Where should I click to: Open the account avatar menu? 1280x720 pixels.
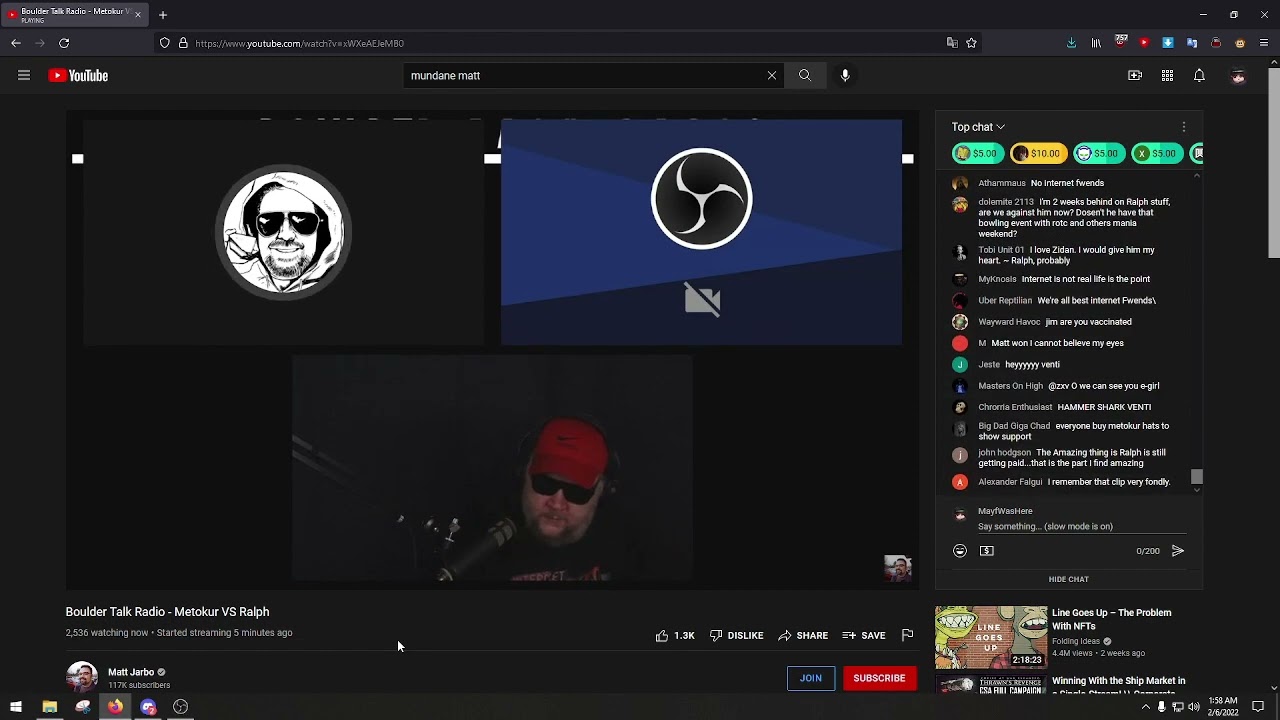point(1238,76)
